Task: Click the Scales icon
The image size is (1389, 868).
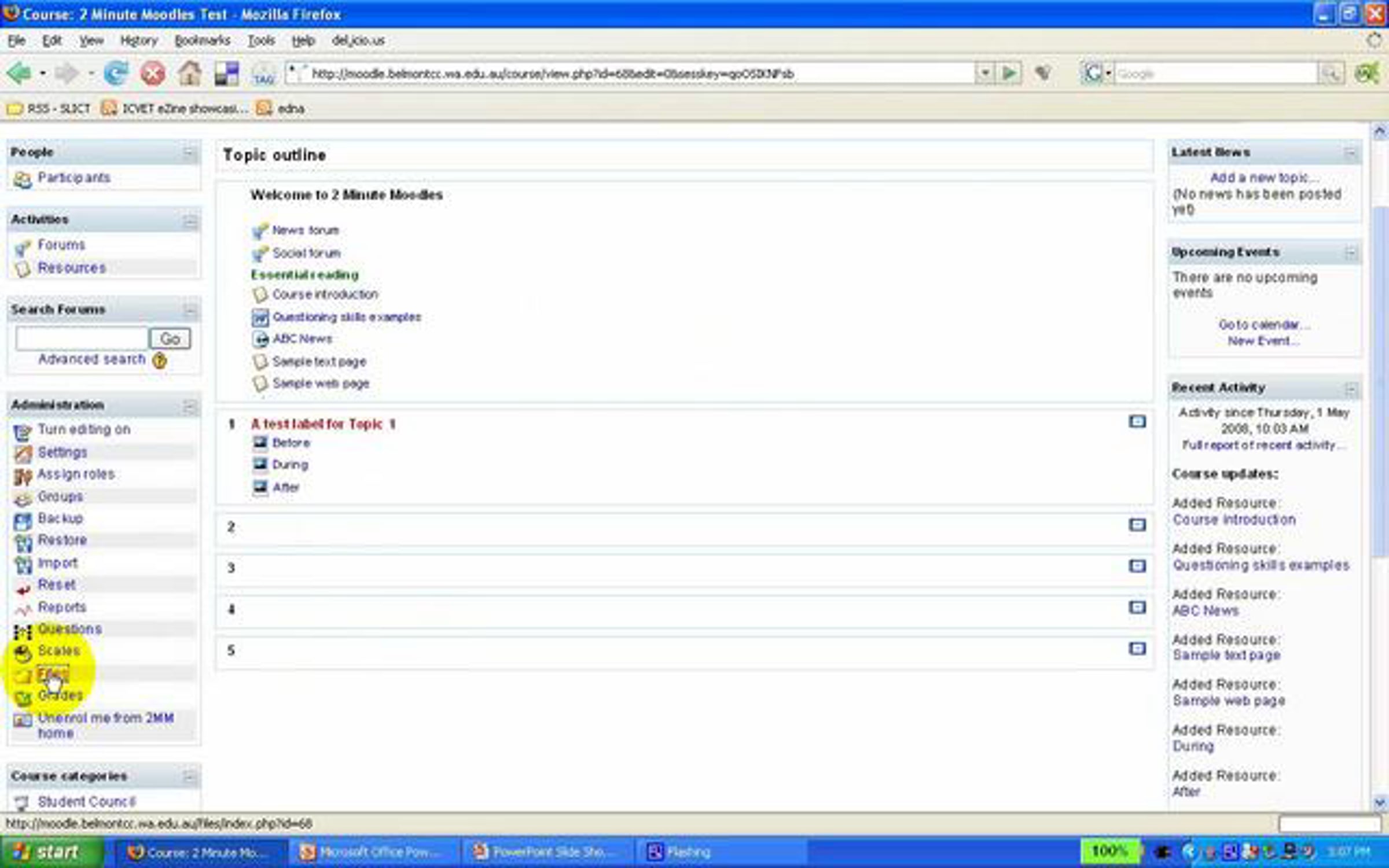Action: click(23, 653)
